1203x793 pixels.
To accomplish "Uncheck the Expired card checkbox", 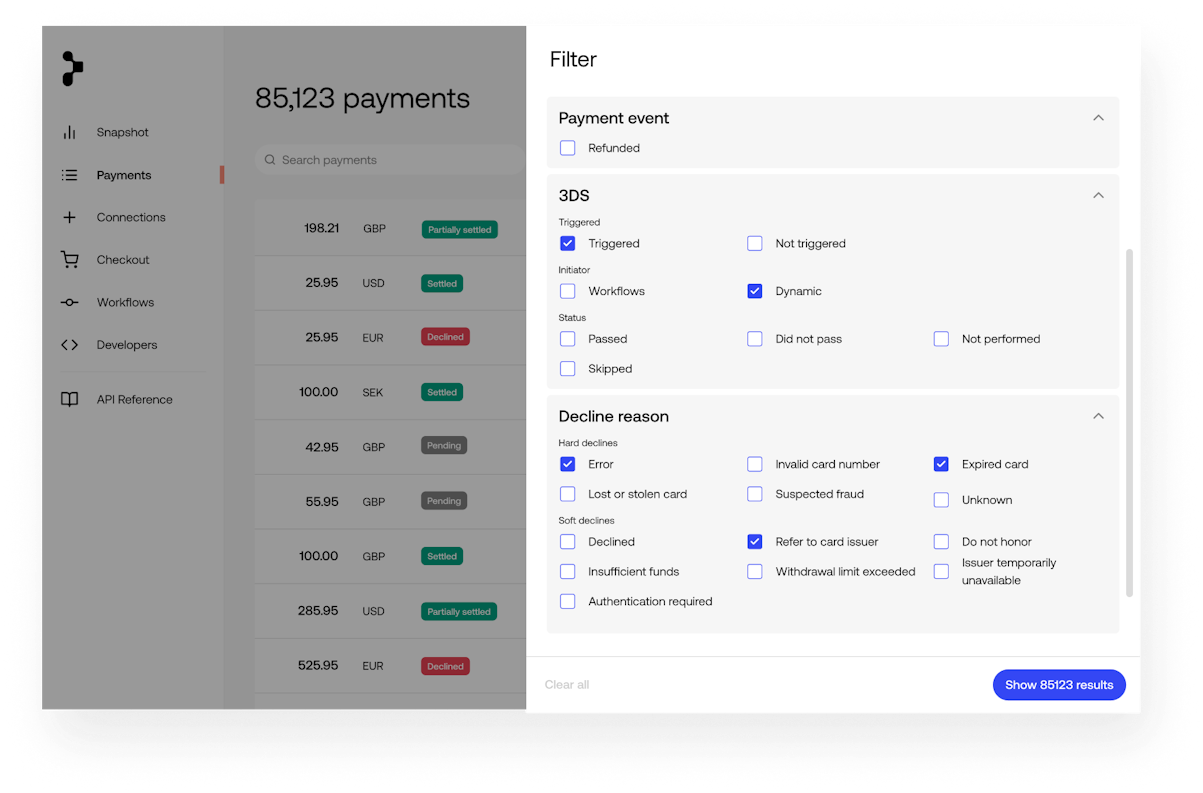I will coord(941,464).
